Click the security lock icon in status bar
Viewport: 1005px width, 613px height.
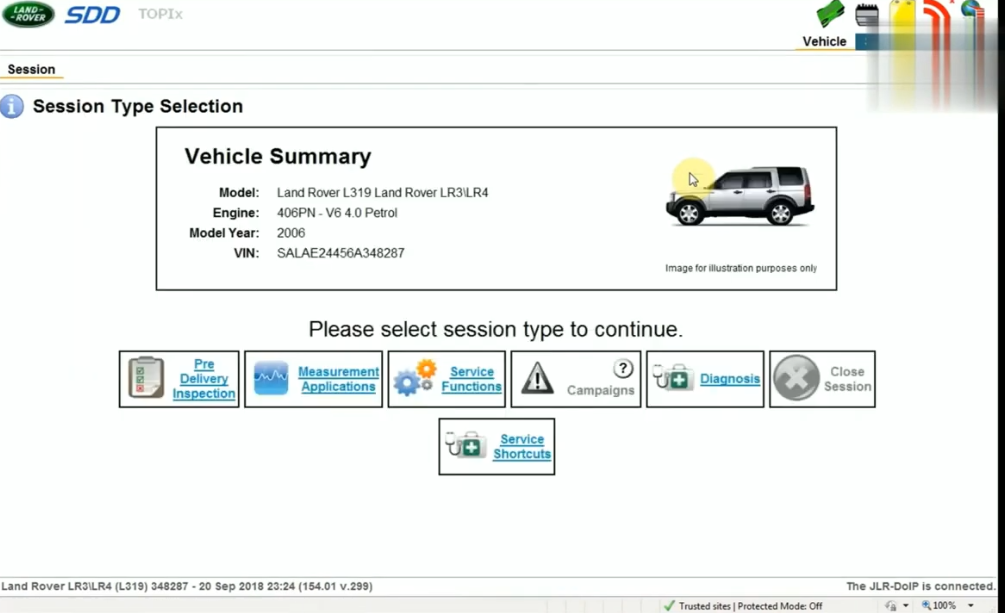[x=891, y=605]
